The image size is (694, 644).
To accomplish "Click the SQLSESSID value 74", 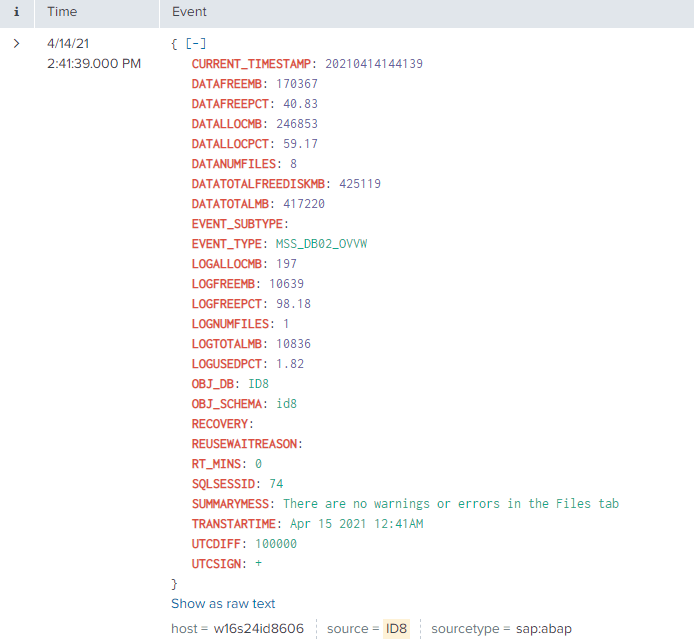I will pos(276,484).
